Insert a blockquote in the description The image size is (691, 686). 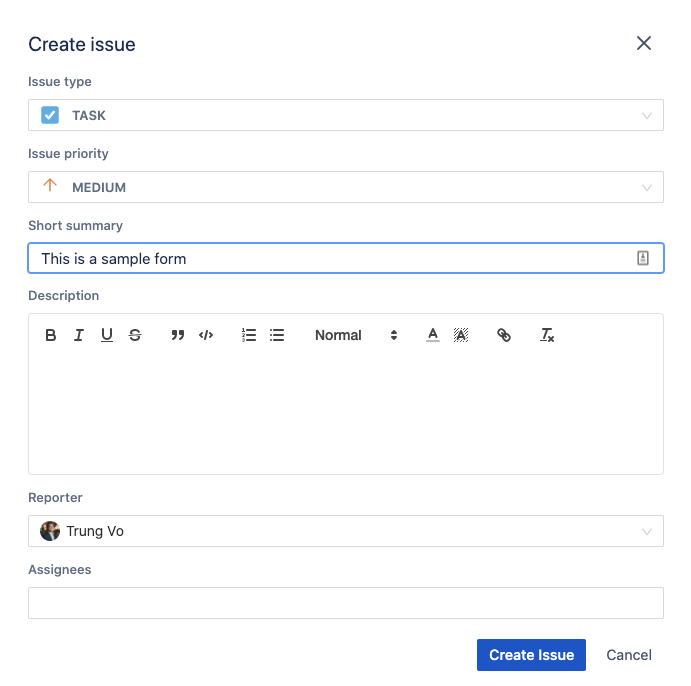click(178, 335)
